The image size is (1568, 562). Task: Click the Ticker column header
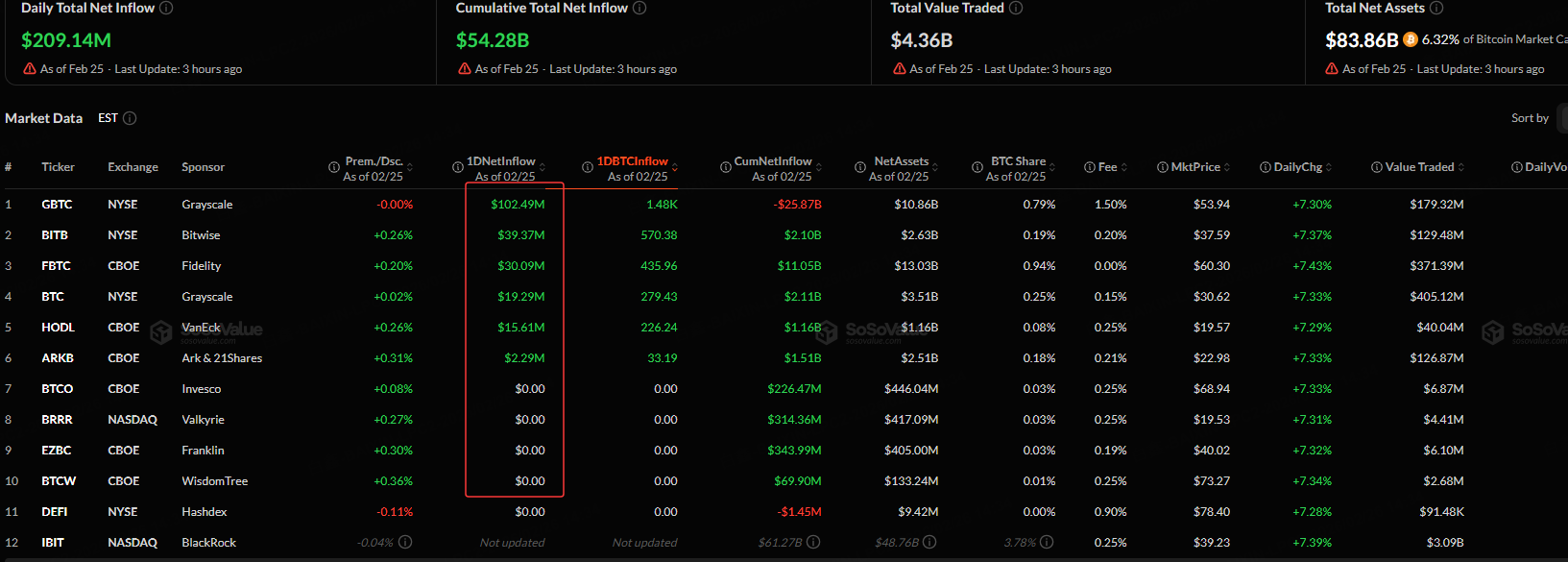pyautogui.click(x=58, y=167)
